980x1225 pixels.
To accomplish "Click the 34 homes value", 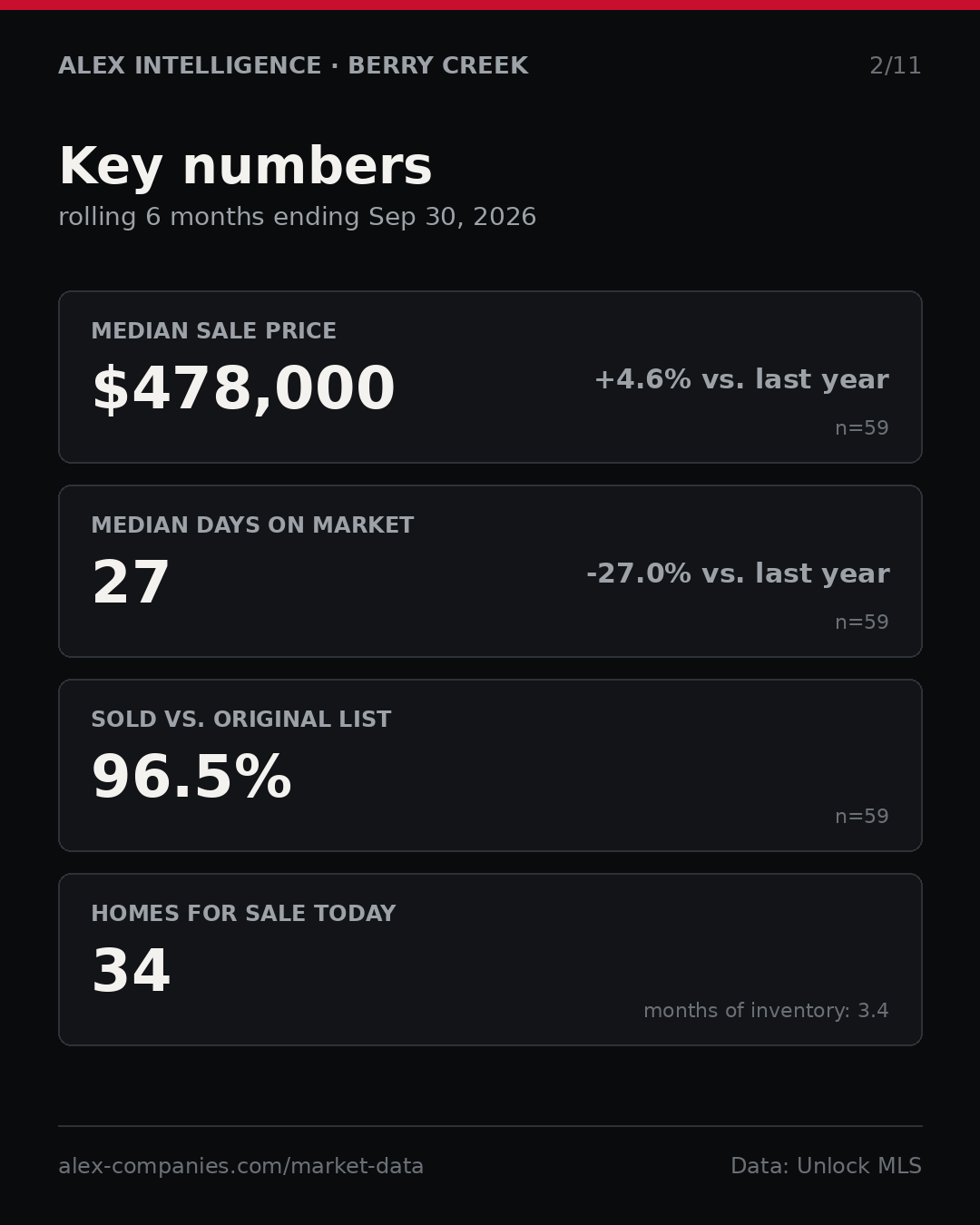I will pyautogui.click(x=131, y=972).
